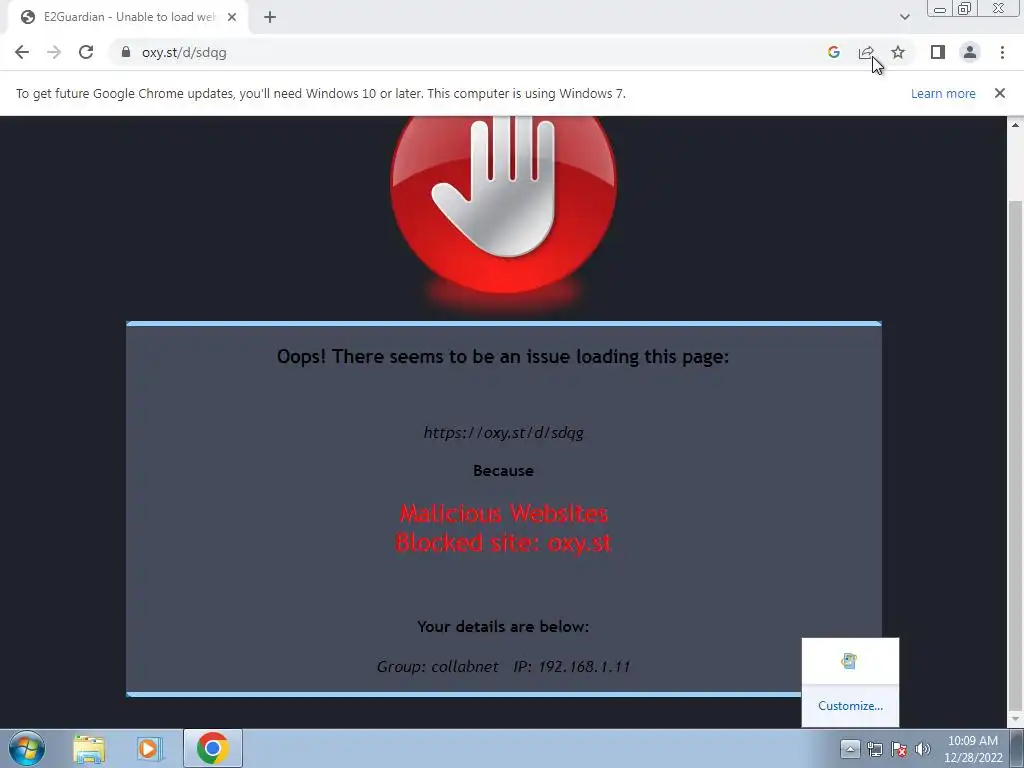Select the E2Guardian tab
This screenshot has width=1024, height=768.
coord(127,17)
